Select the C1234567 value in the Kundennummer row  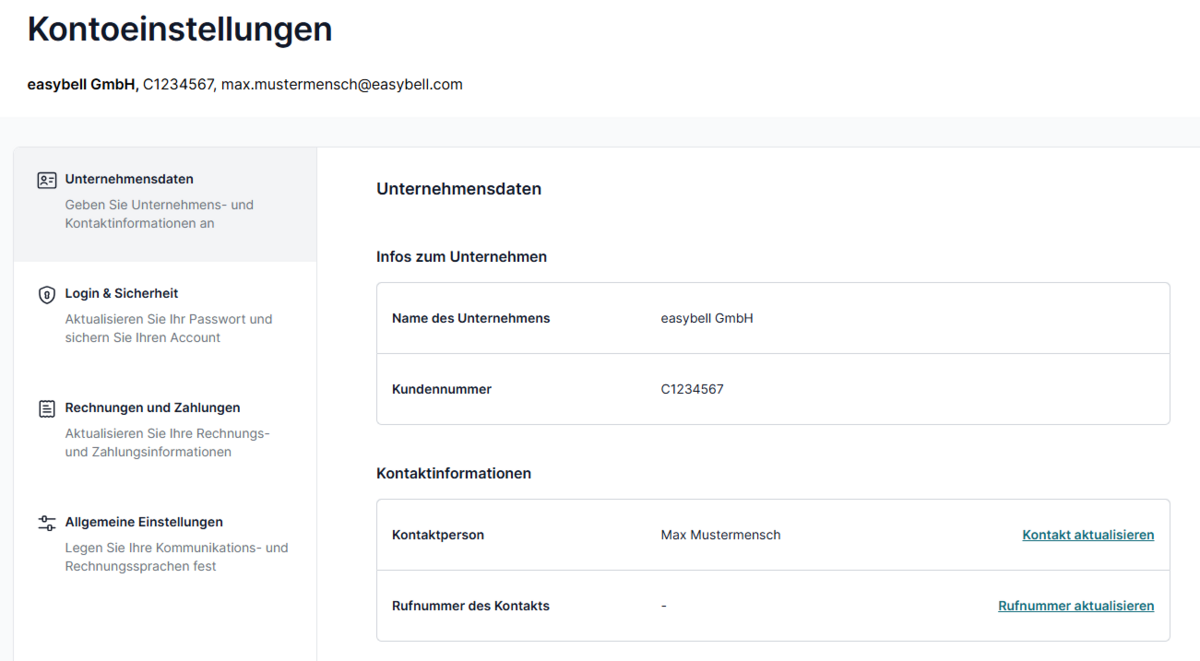tap(692, 389)
